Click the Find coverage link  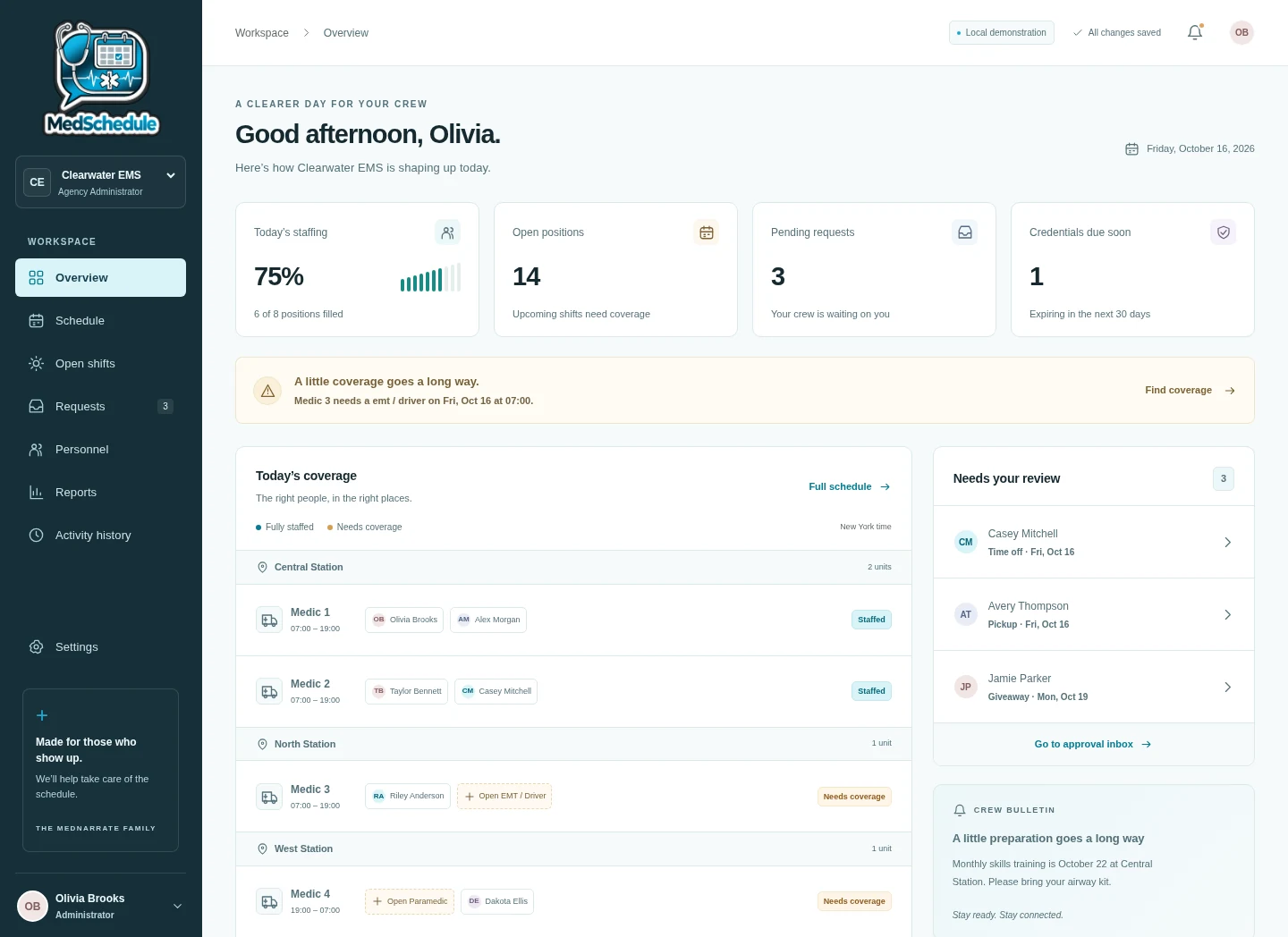pyautogui.click(x=1190, y=391)
